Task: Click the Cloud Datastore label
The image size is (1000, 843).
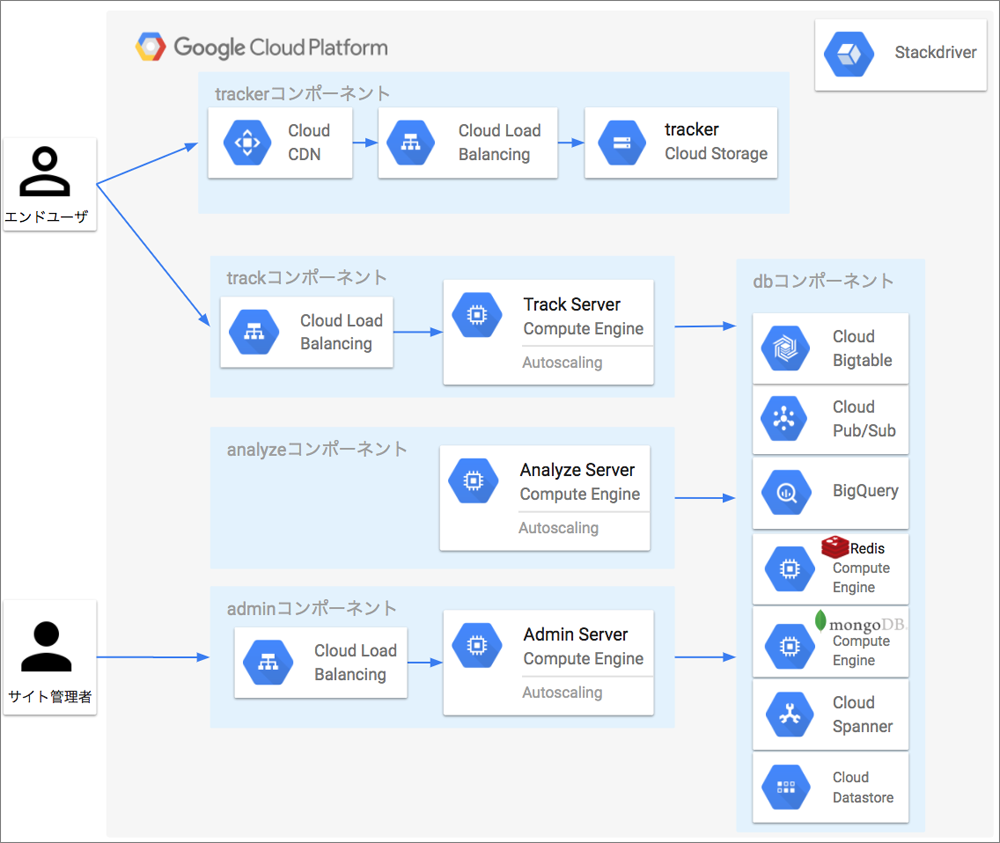Action: click(x=863, y=788)
